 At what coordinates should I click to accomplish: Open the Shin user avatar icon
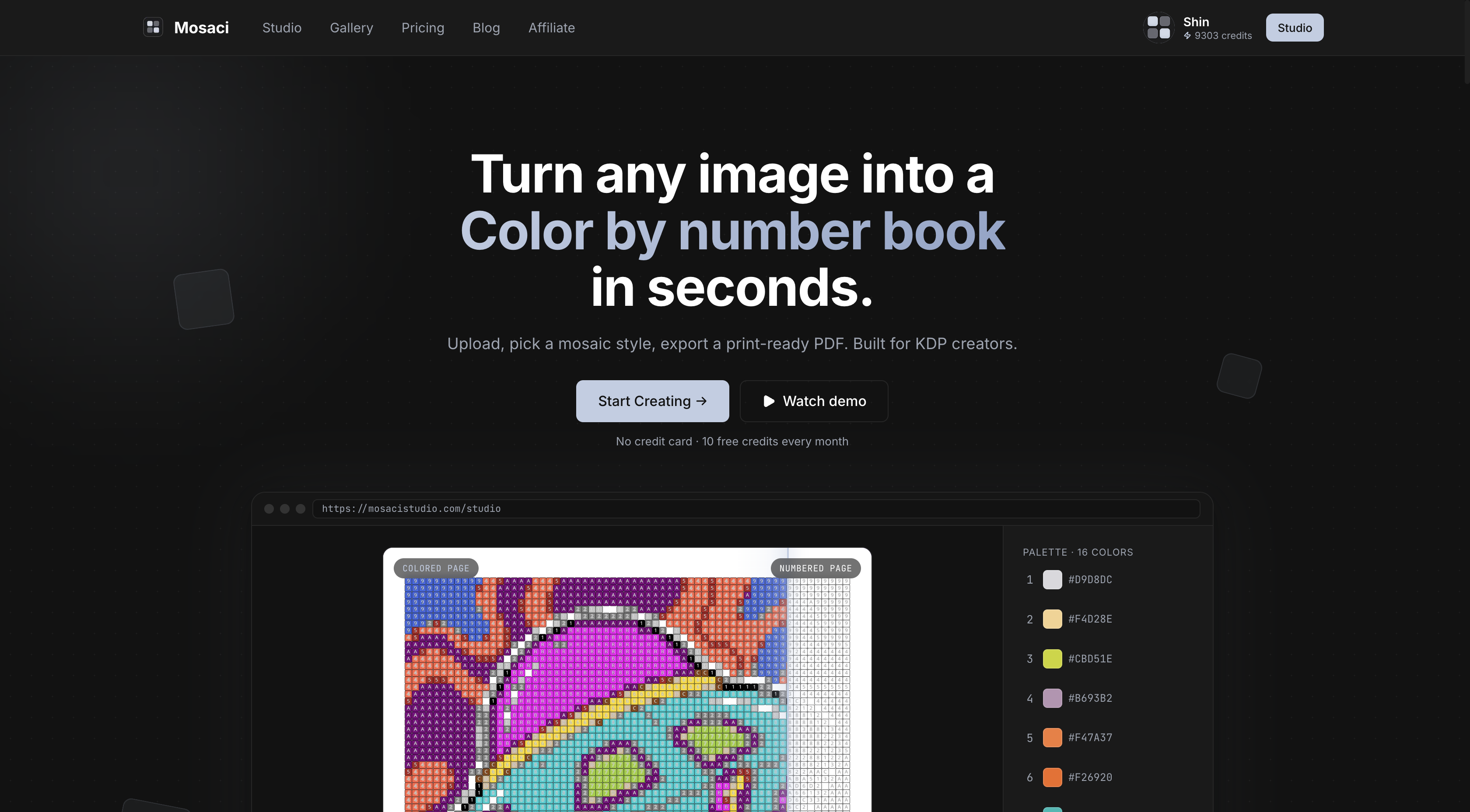pyautogui.click(x=1158, y=28)
